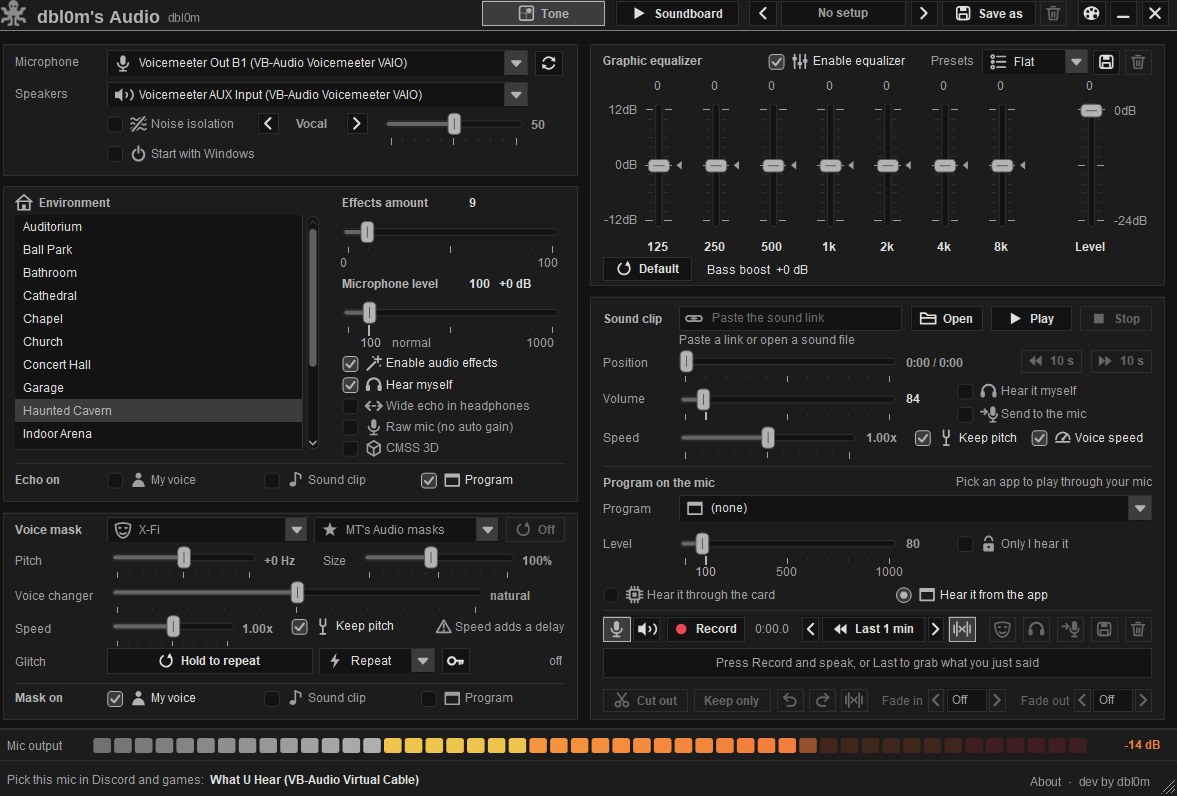
Task: Enable CMSS 3D option
Action: click(351, 448)
